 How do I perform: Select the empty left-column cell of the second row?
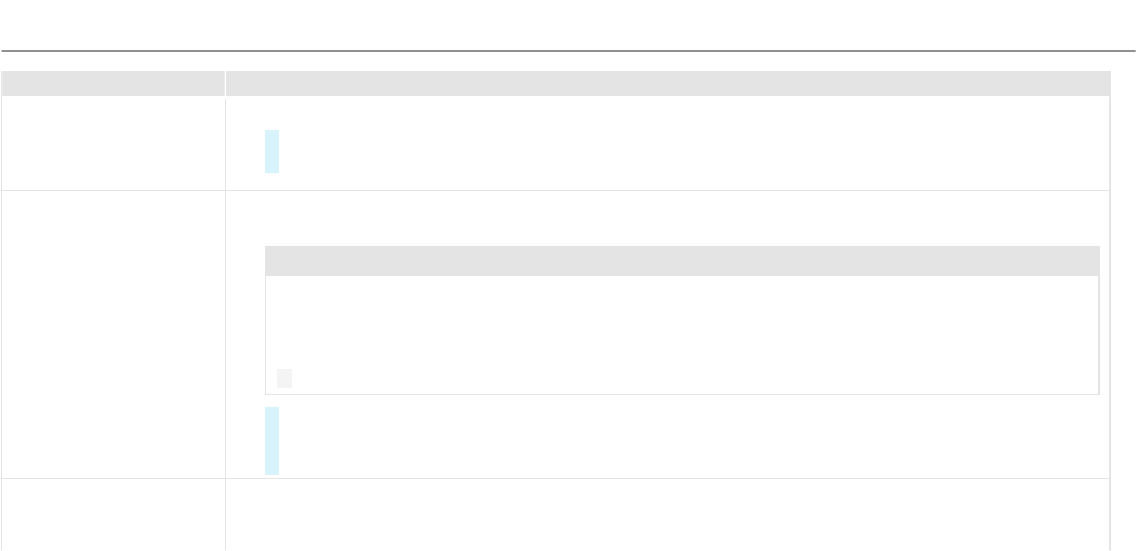click(x=113, y=333)
